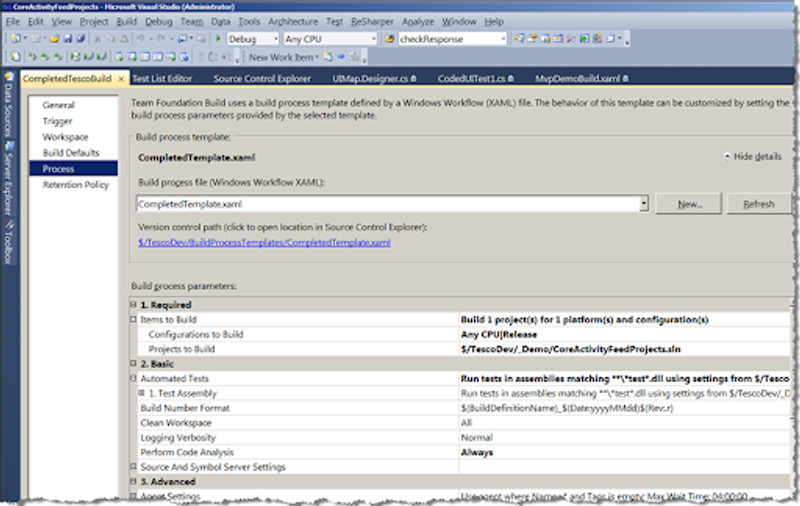
Task: Click document icon right of New Work Item
Action: click(328, 57)
